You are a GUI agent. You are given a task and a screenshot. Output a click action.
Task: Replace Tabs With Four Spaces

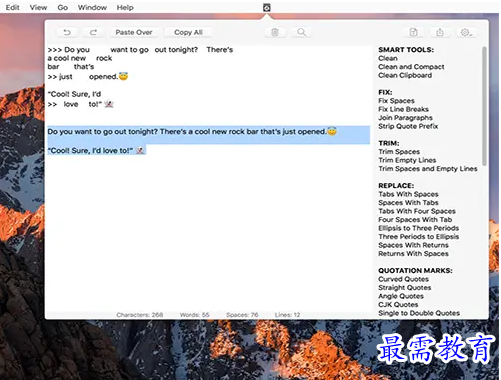point(417,211)
